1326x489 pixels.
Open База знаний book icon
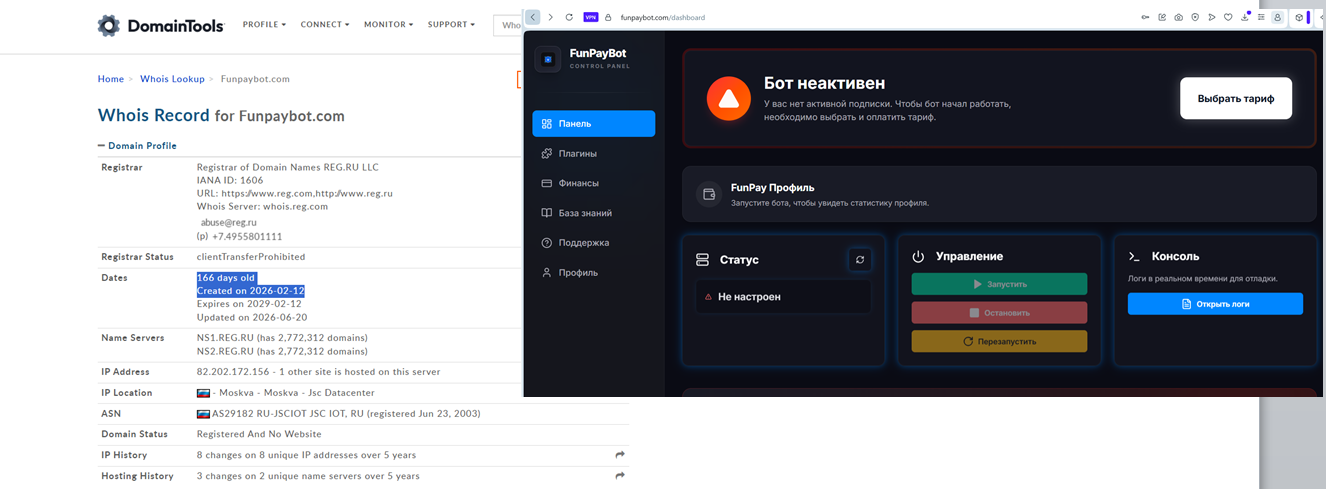click(x=546, y=213)
